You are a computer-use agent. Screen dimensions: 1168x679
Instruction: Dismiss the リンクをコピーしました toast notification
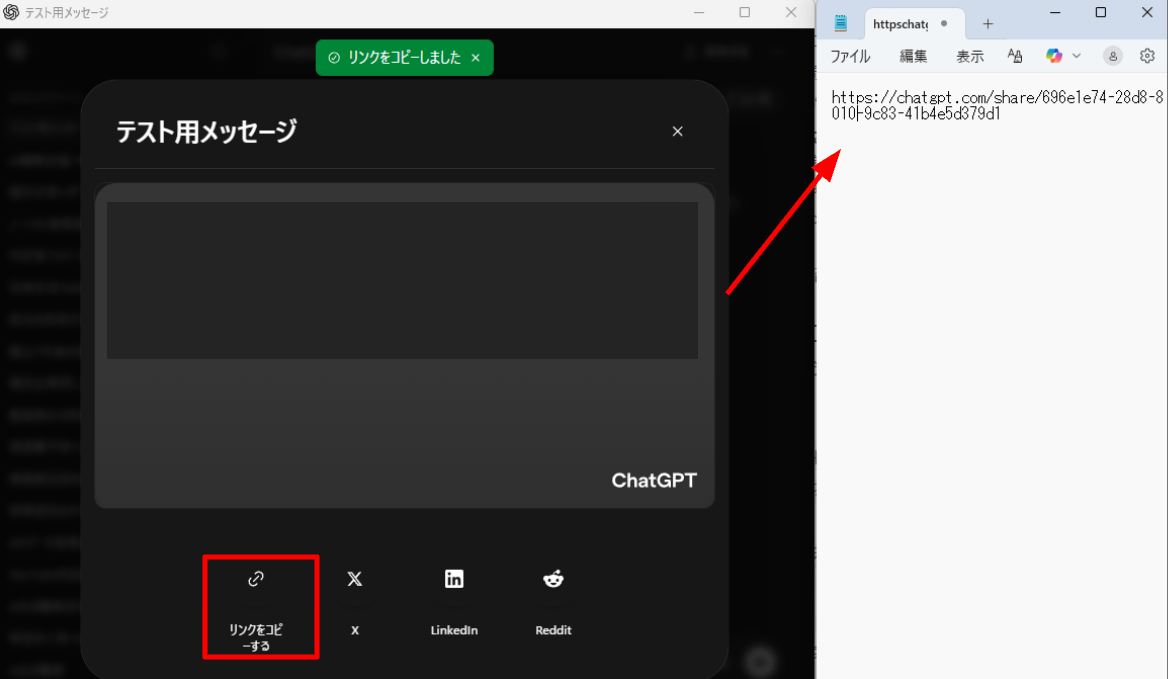[x=475, y=58]
